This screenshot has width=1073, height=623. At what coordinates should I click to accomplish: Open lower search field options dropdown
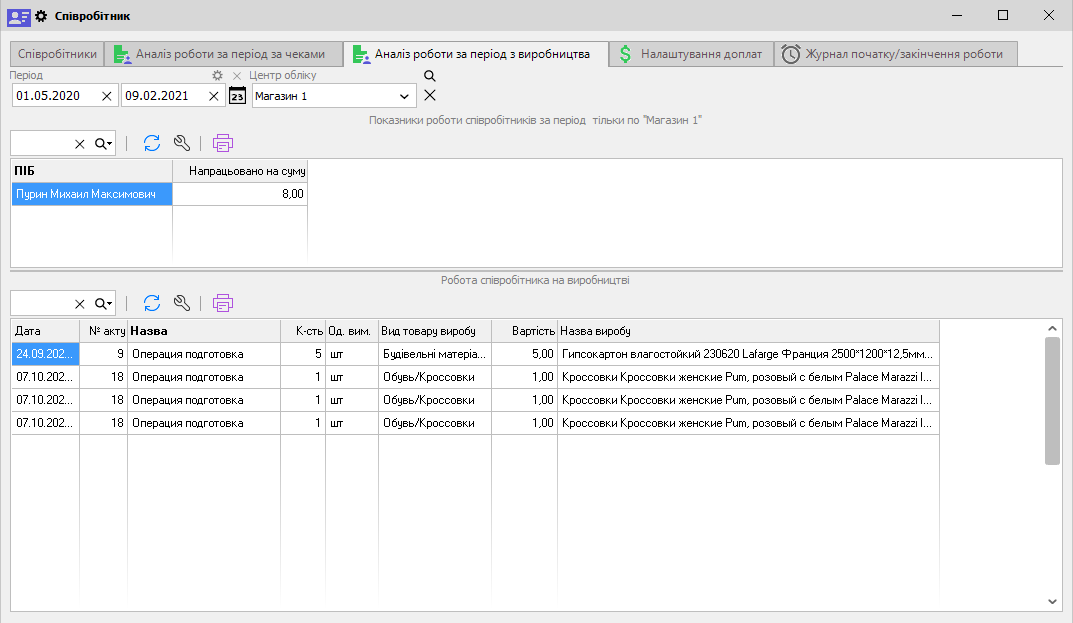104,304
